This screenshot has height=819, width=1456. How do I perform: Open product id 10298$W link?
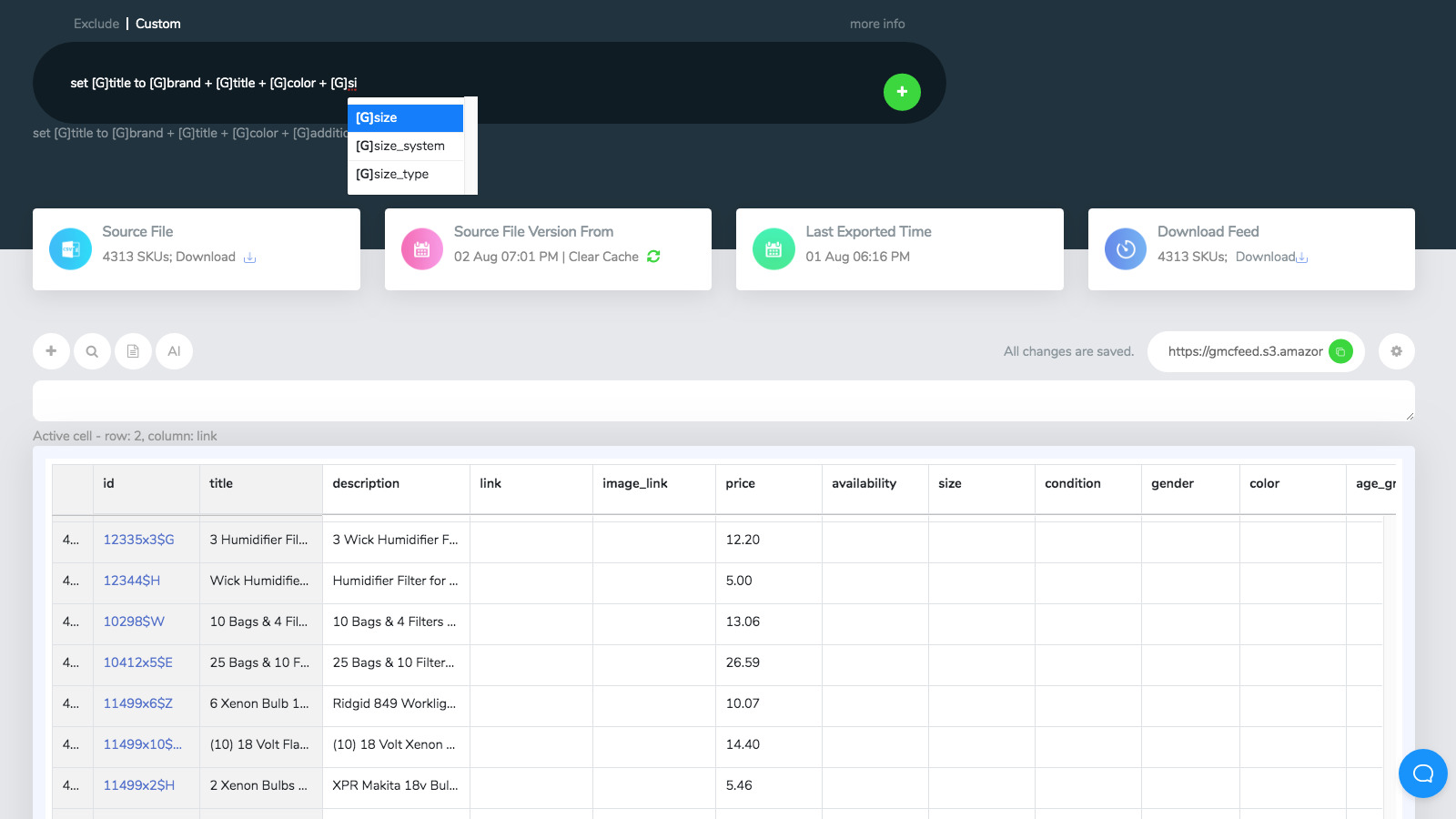point(134,622)
